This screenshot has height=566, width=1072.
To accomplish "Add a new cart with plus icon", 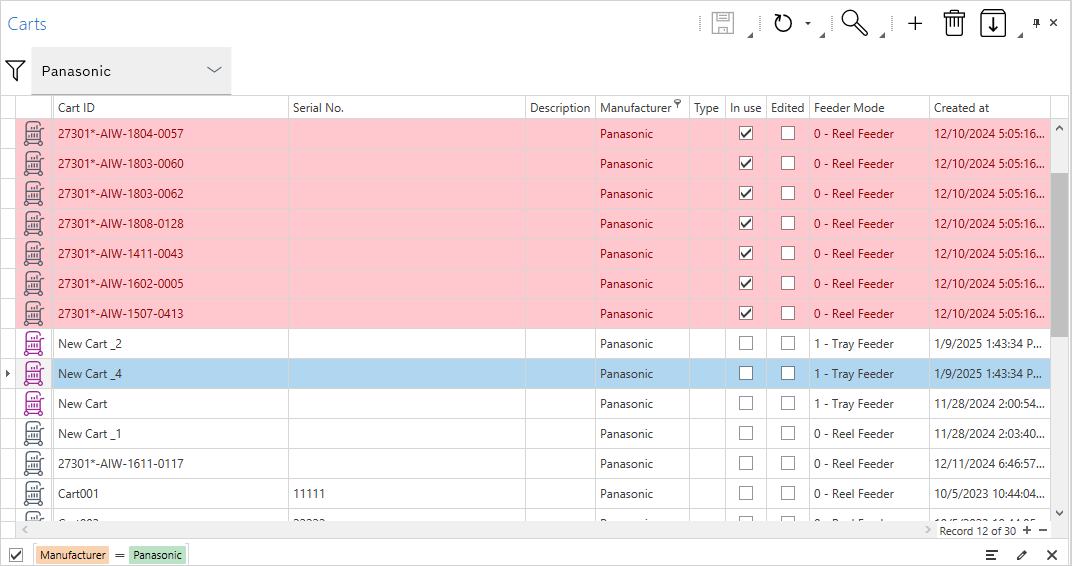I will pyautogui.click(x=915, y=23).
